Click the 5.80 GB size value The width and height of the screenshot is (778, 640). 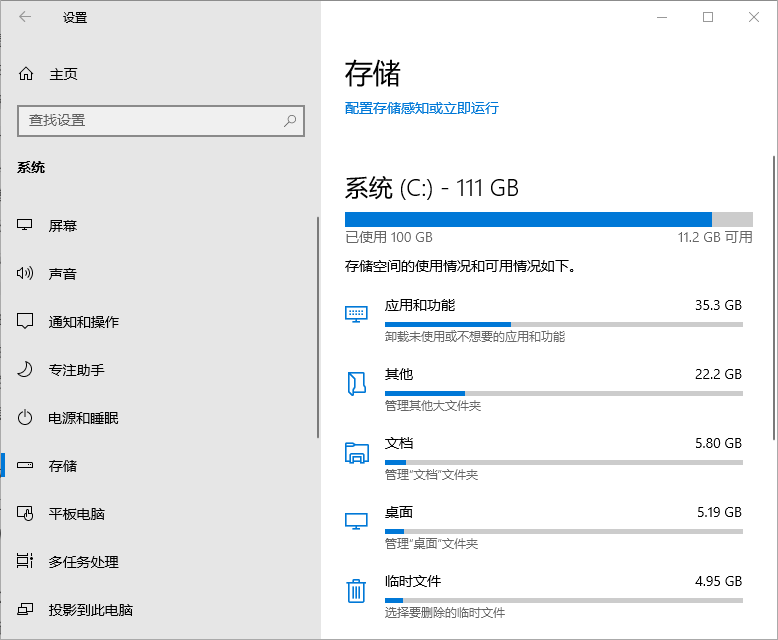click(x=718, y=443)
